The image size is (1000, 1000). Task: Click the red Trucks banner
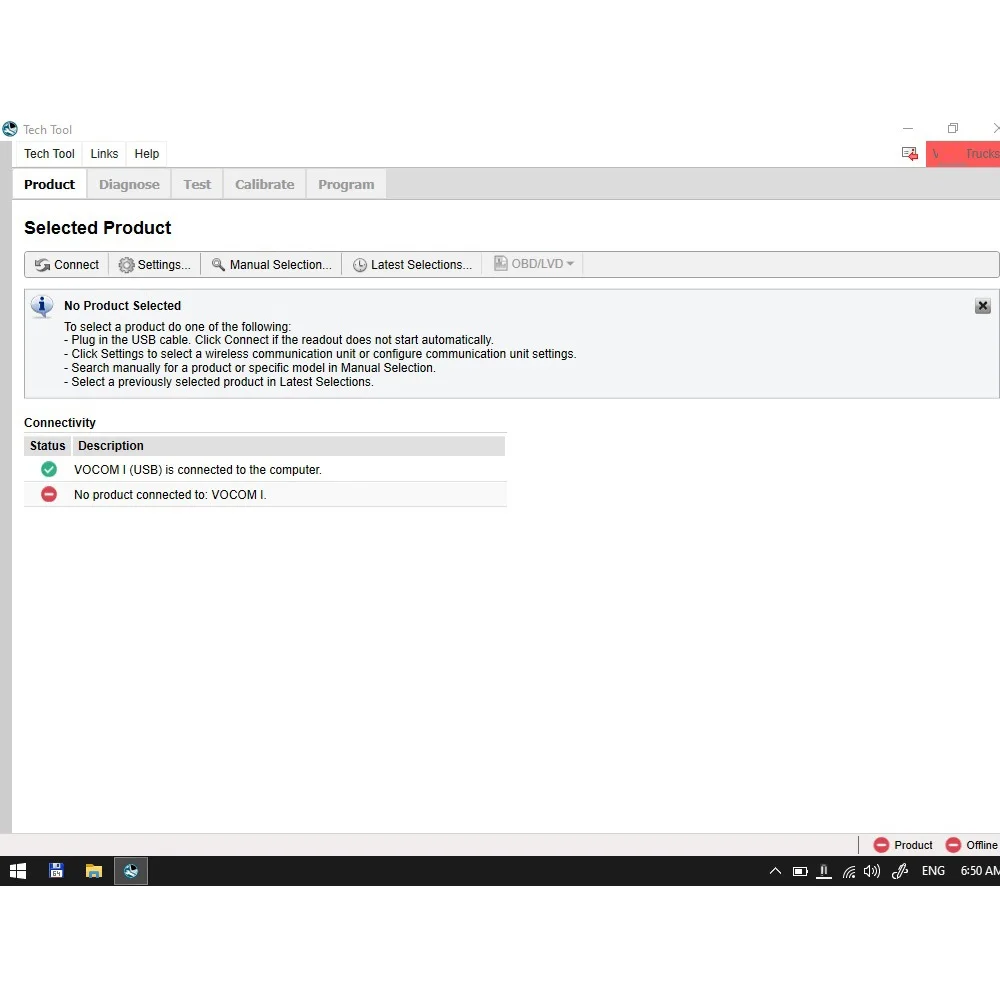[963, 154]
